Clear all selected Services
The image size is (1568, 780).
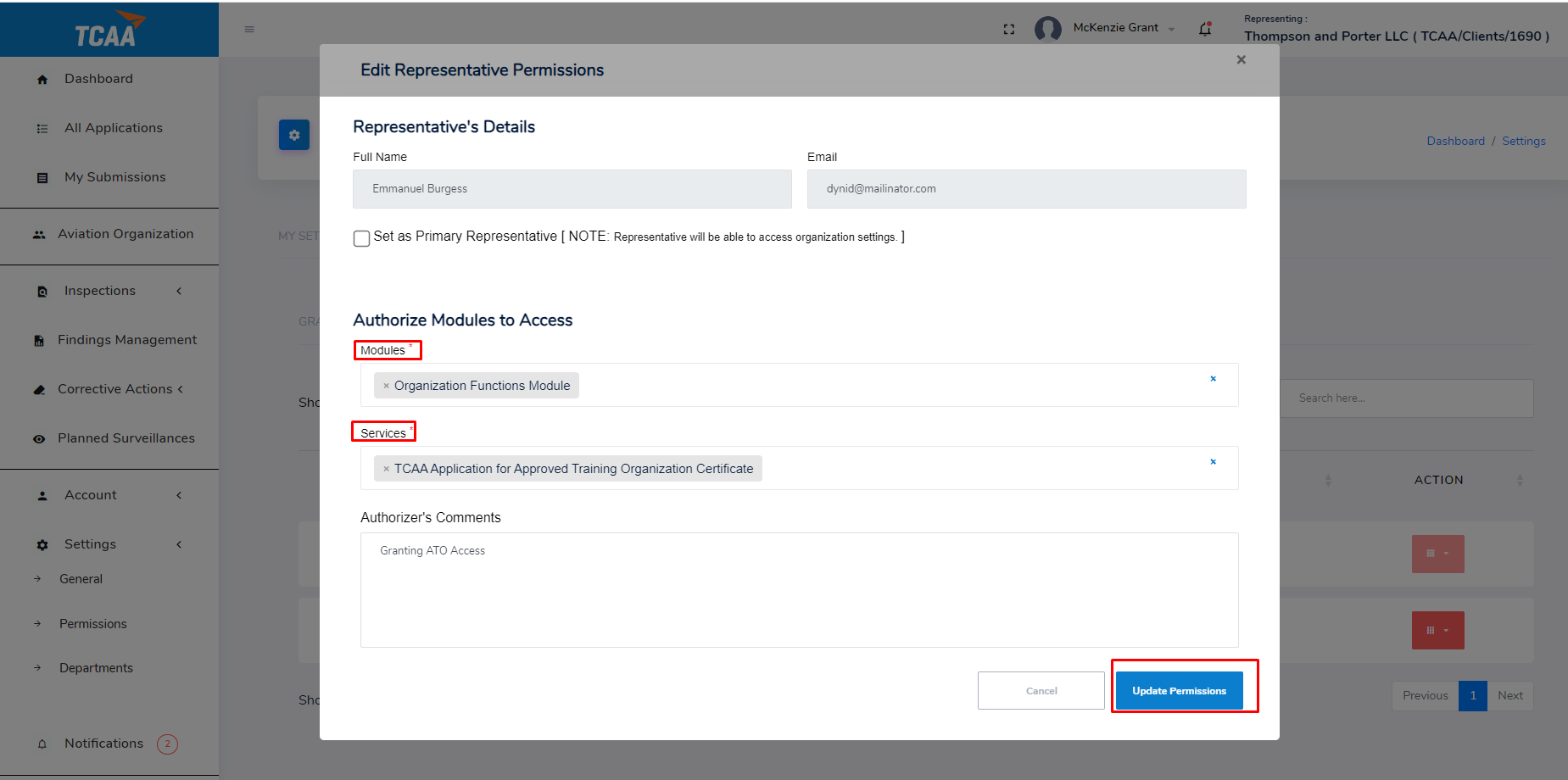[x=1214, y=462]
